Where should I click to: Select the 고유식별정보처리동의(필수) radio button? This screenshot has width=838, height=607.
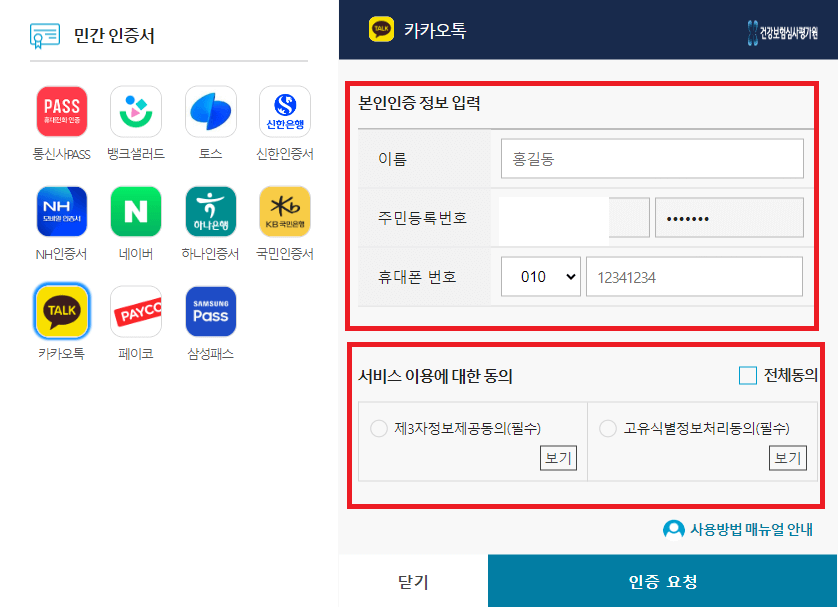tap(608, 428)
